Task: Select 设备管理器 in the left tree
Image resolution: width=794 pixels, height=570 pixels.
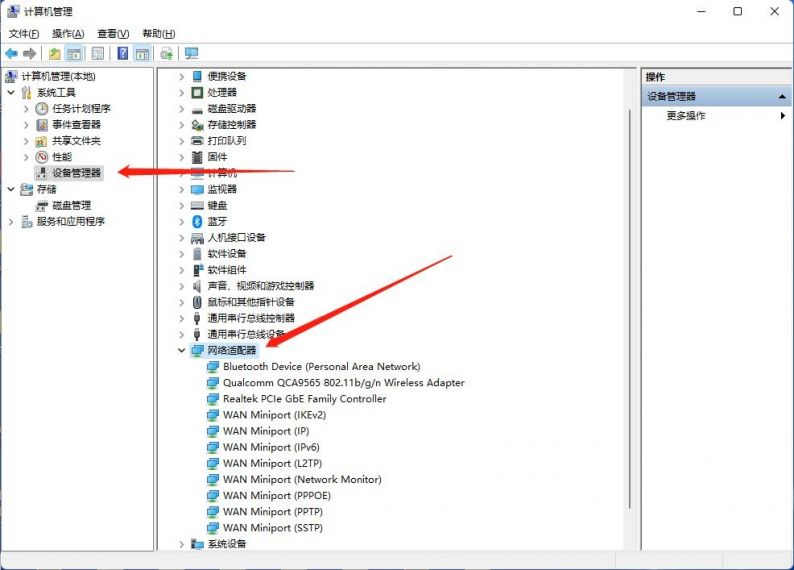Action: pyautogui.click(x=76, y=173)
